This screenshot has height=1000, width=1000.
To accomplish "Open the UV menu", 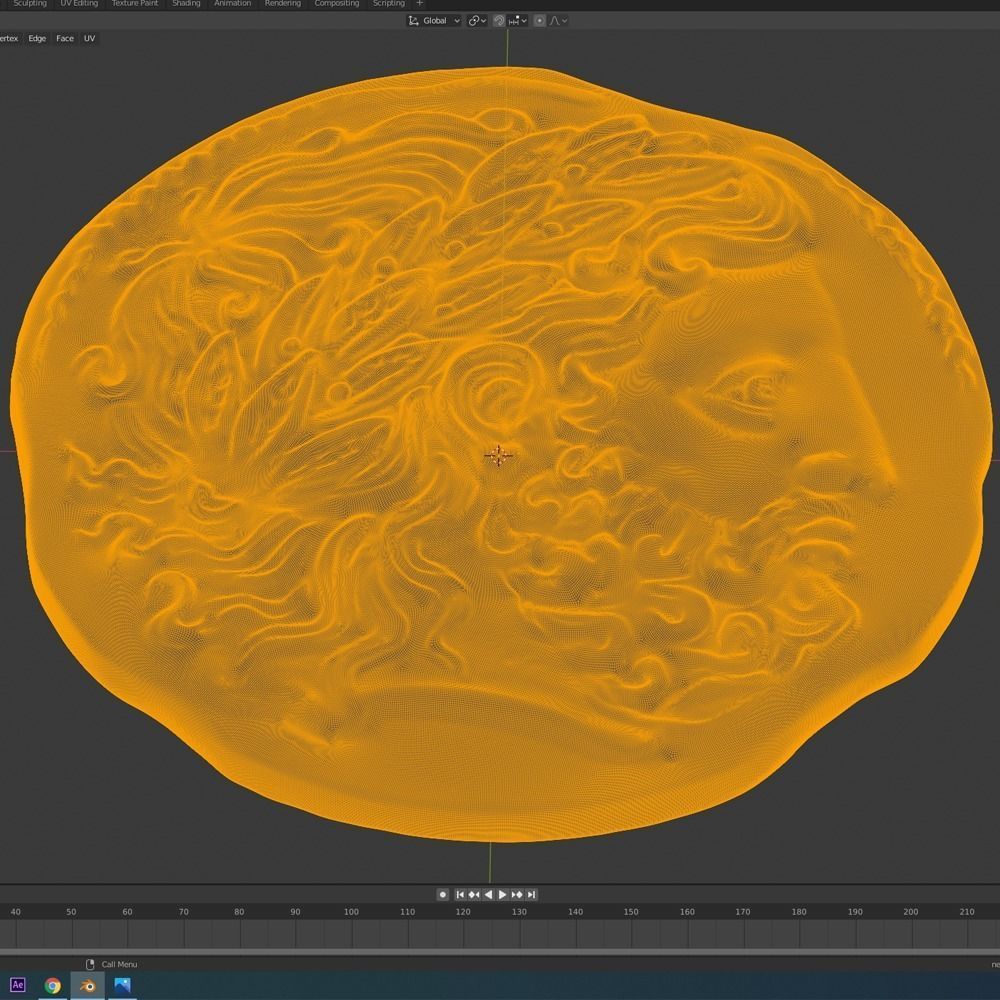I will [89, 38].
